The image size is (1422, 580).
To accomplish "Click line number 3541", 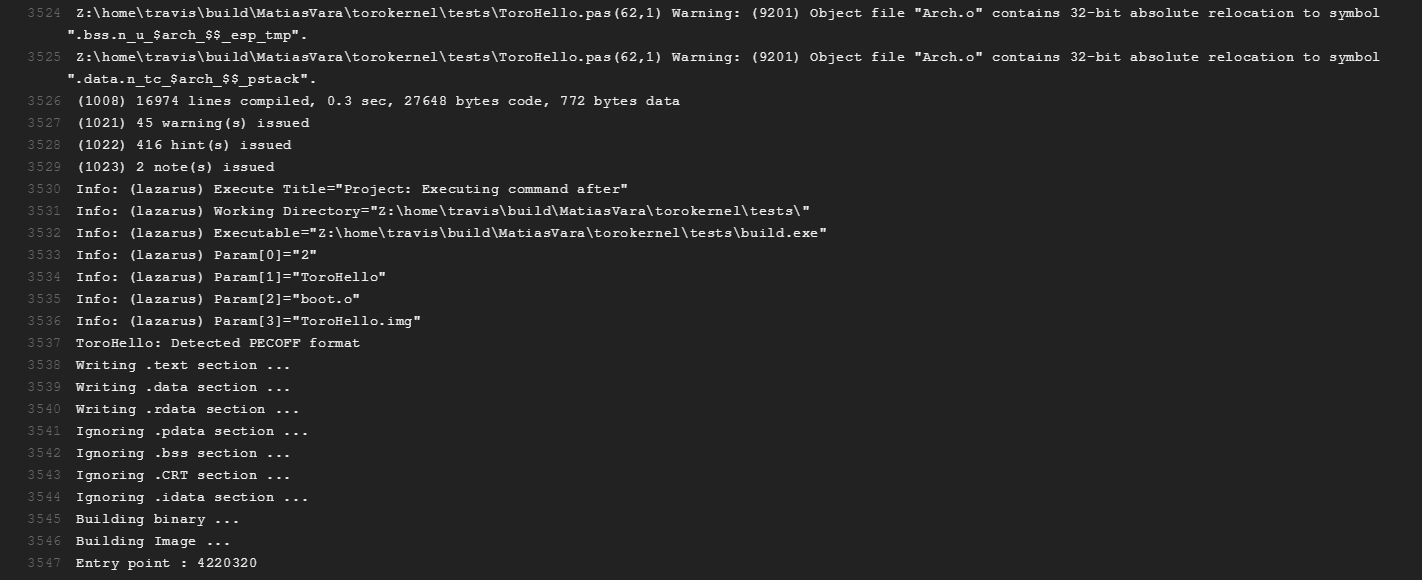I will tap(43, 431).
